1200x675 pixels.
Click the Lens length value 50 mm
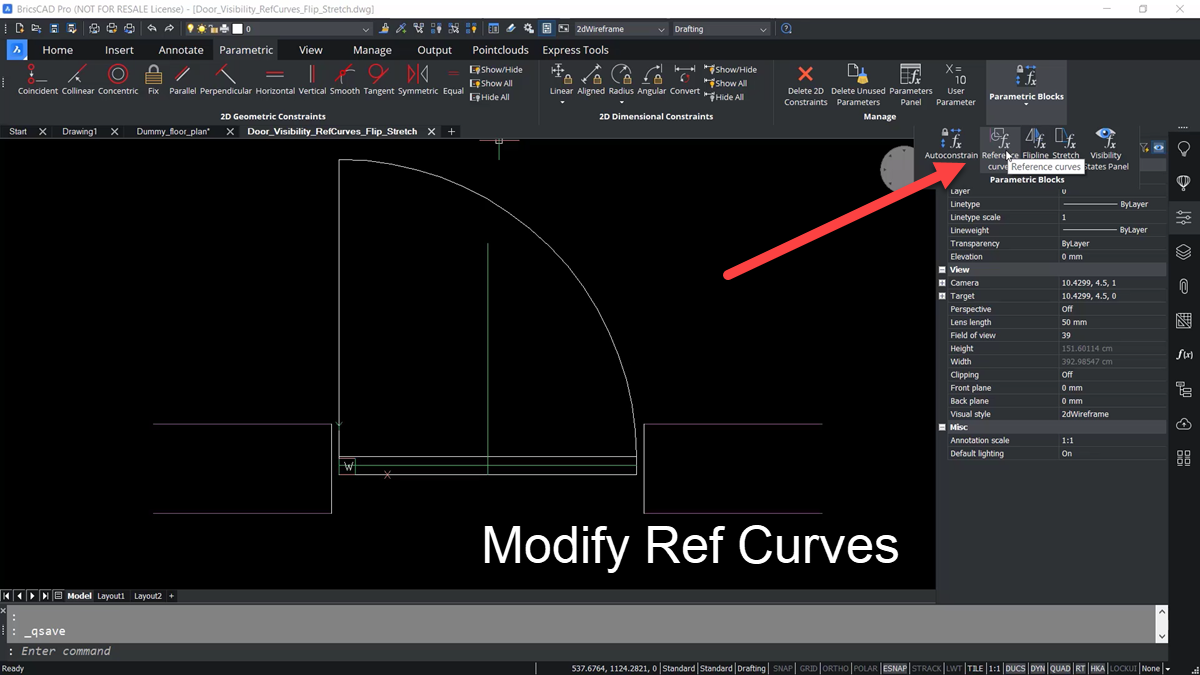pyautogui.click(x=1112, y=322)
